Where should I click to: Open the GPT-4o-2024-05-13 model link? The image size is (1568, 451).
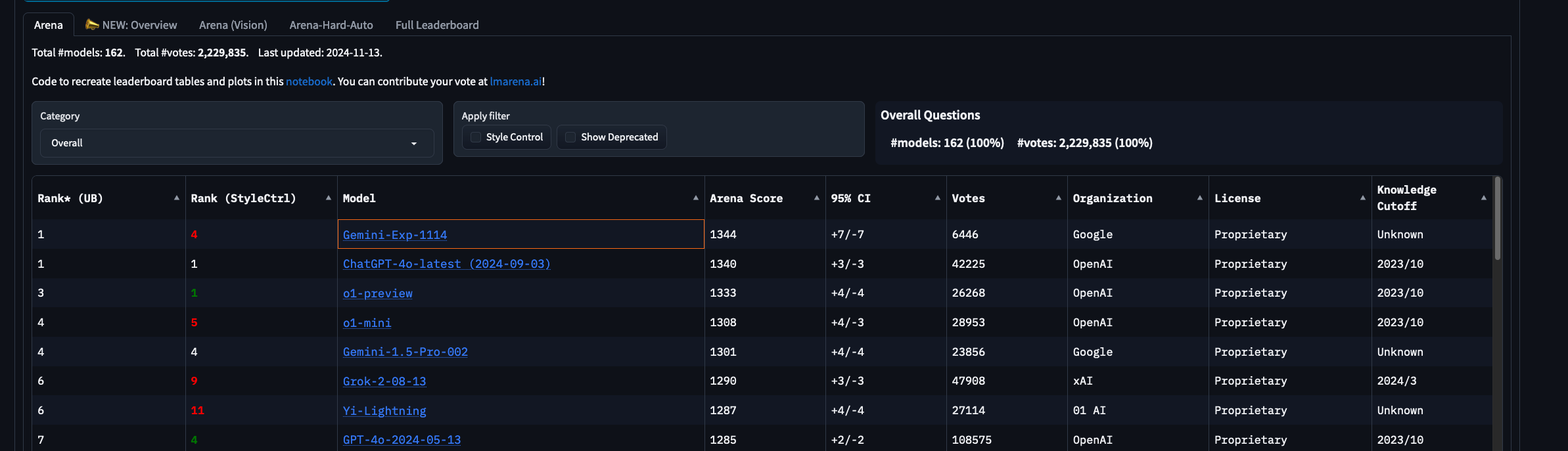coord(402,440)
